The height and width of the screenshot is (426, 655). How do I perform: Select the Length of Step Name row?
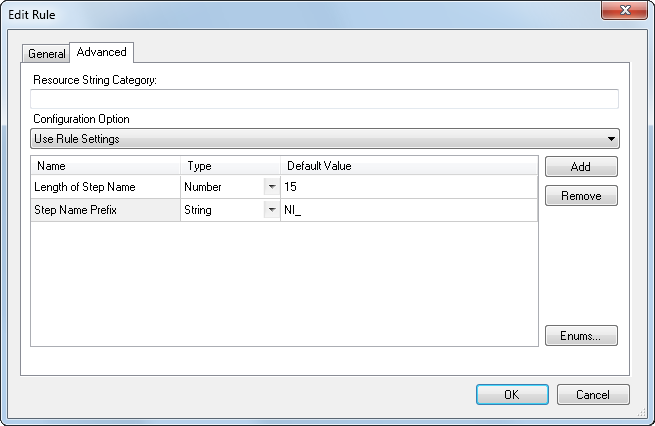[x=105, y=187]
